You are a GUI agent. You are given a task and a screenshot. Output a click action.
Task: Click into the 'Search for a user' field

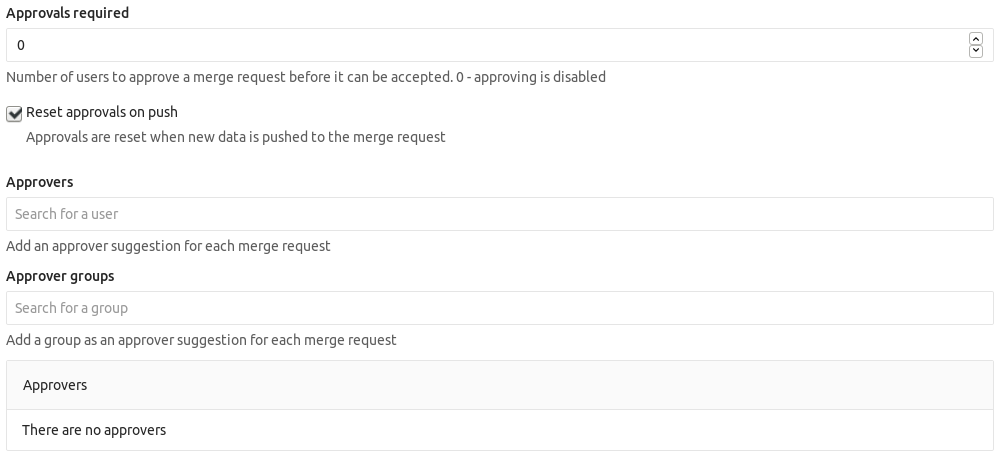click(x=499, y=214)
